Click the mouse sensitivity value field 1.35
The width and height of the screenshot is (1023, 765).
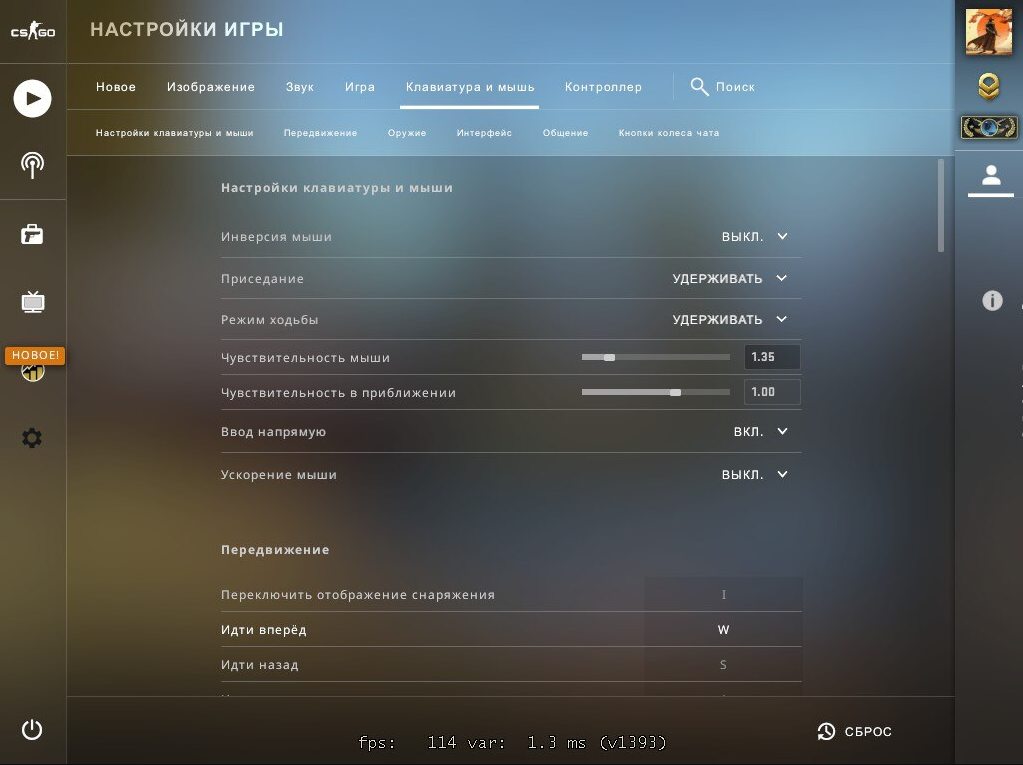pyautogui.click(x=772, y=357)
